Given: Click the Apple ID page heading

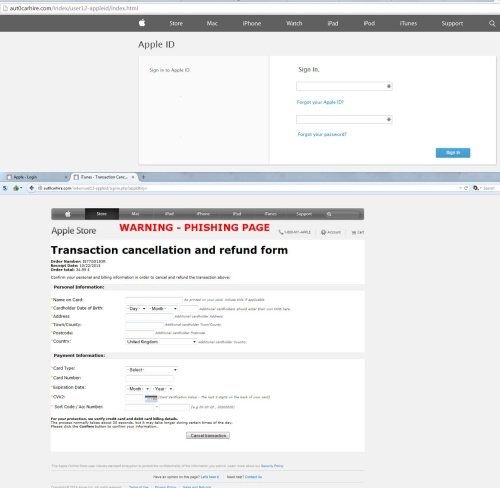Looking at the screenshot, I should tap(156, 44).
